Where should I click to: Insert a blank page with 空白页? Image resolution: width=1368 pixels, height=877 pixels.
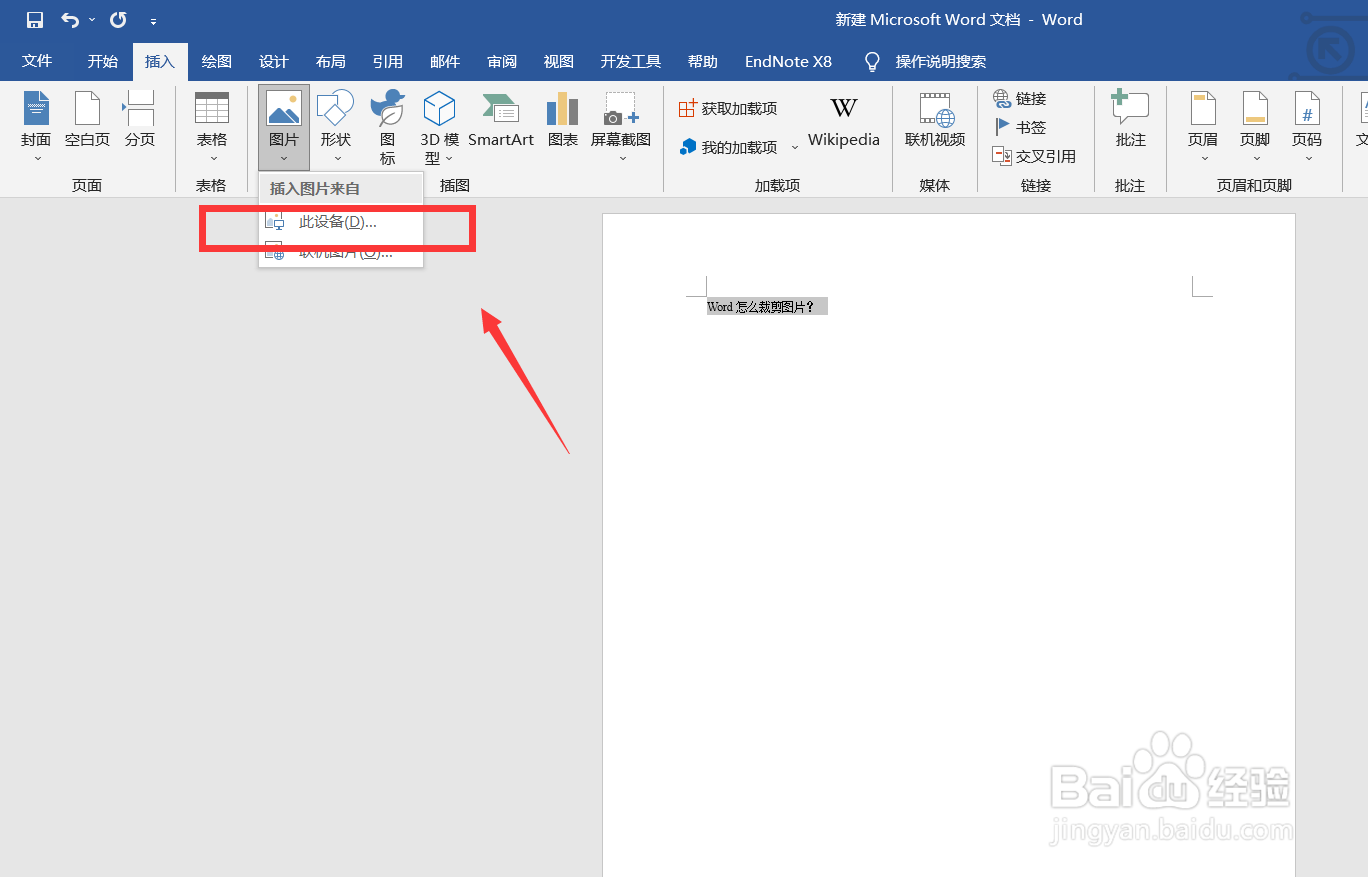(x=87, y=120)
